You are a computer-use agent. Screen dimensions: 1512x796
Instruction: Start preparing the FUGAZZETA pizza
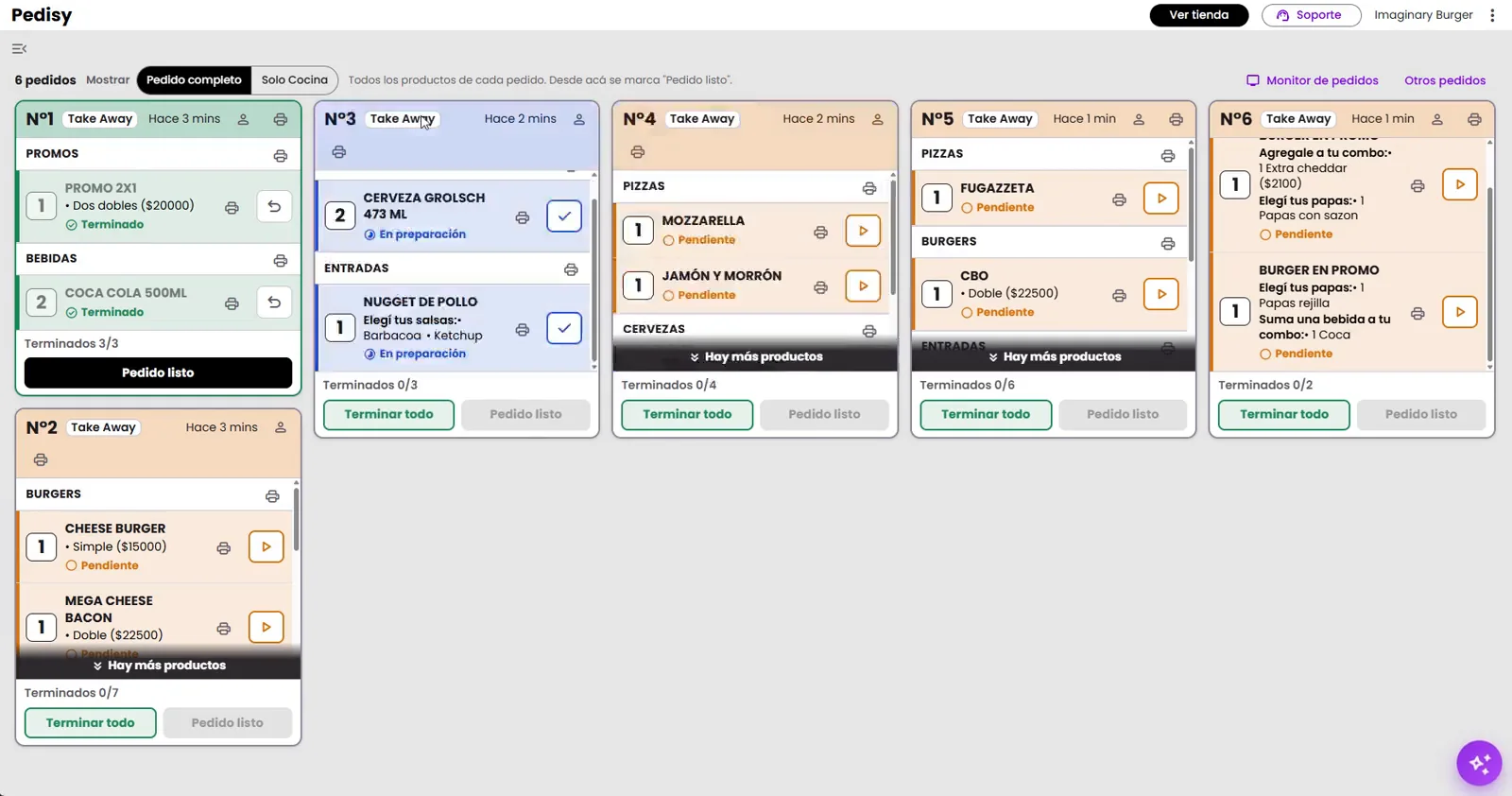(x=1161, y=198)
